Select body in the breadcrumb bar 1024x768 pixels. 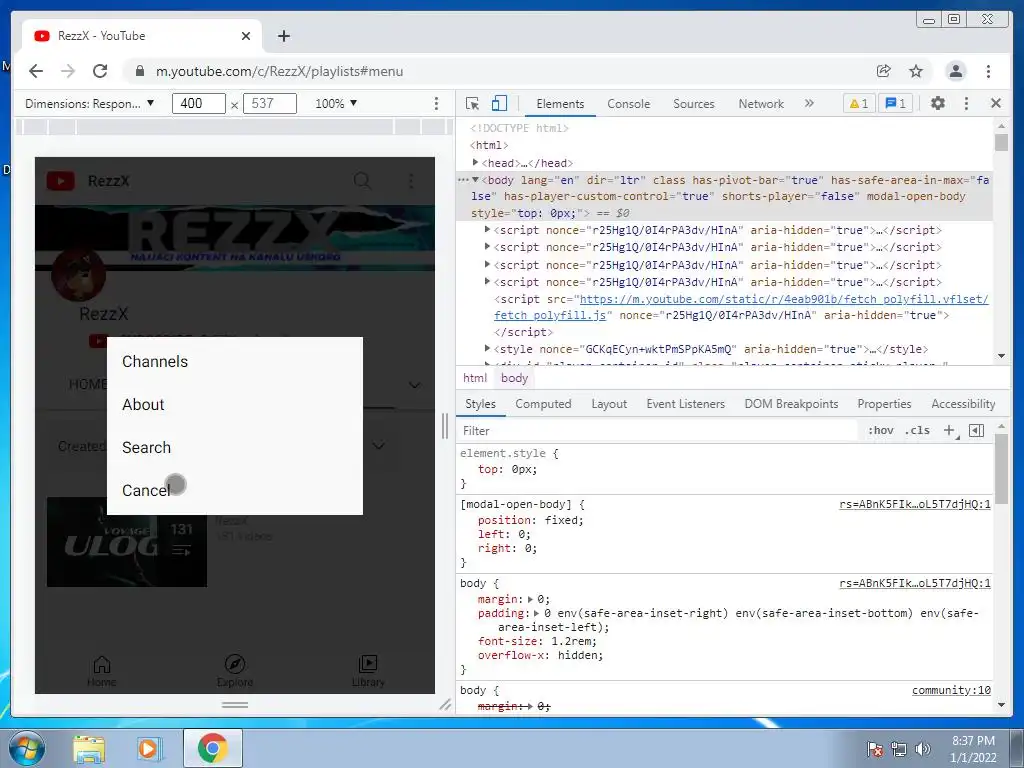click(514, 377)
